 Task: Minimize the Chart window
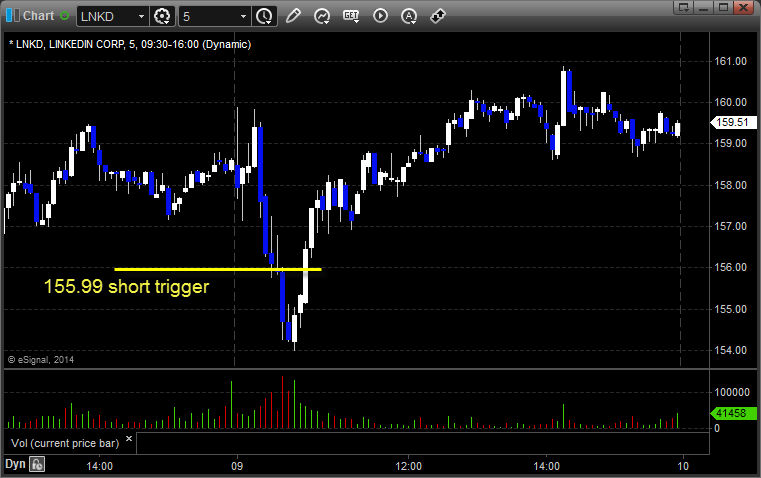[704, 7]
